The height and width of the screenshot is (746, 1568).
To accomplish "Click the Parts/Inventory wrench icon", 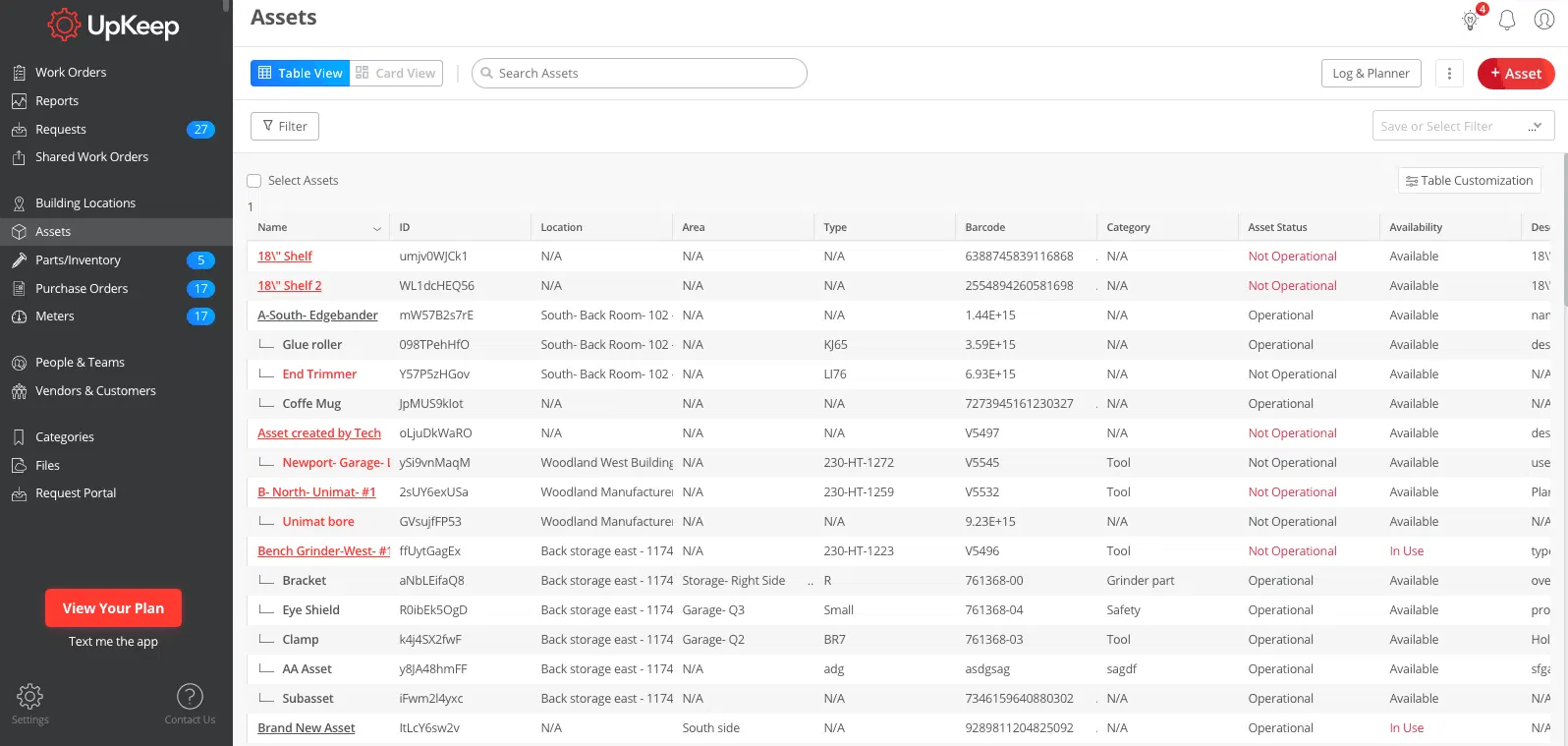I will click(19, 260).
